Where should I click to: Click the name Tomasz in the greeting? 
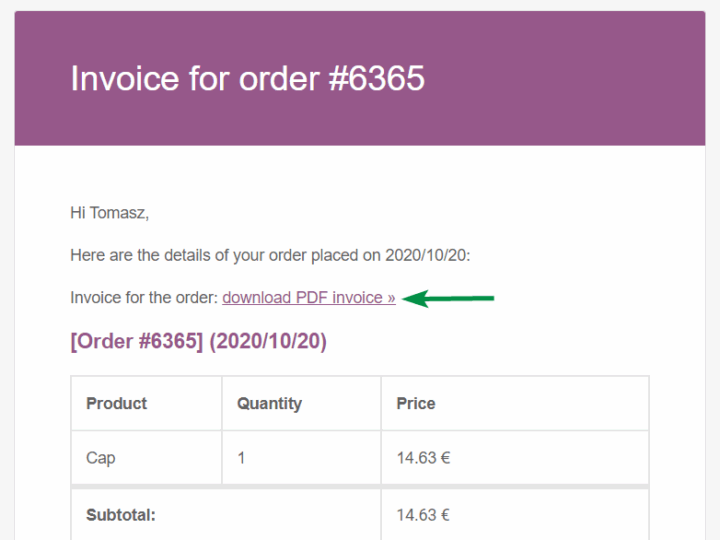[x=117, y=212]
